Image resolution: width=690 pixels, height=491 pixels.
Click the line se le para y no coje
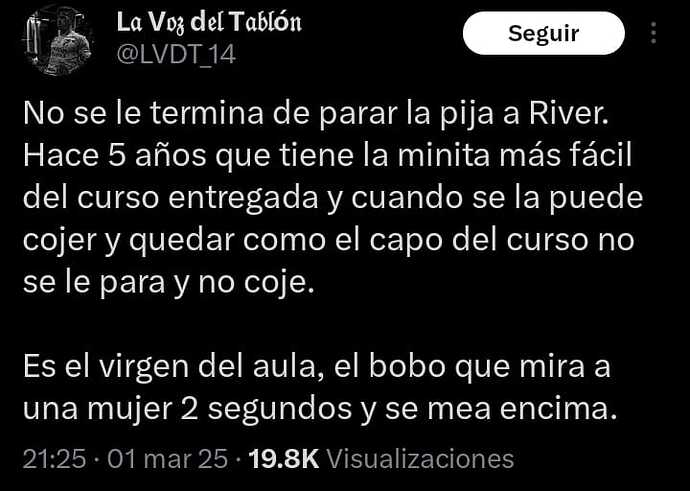tap(169, 282)
